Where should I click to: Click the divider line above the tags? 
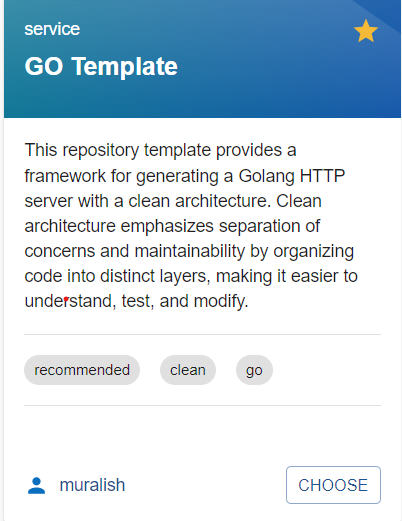(x=202, y=334)
